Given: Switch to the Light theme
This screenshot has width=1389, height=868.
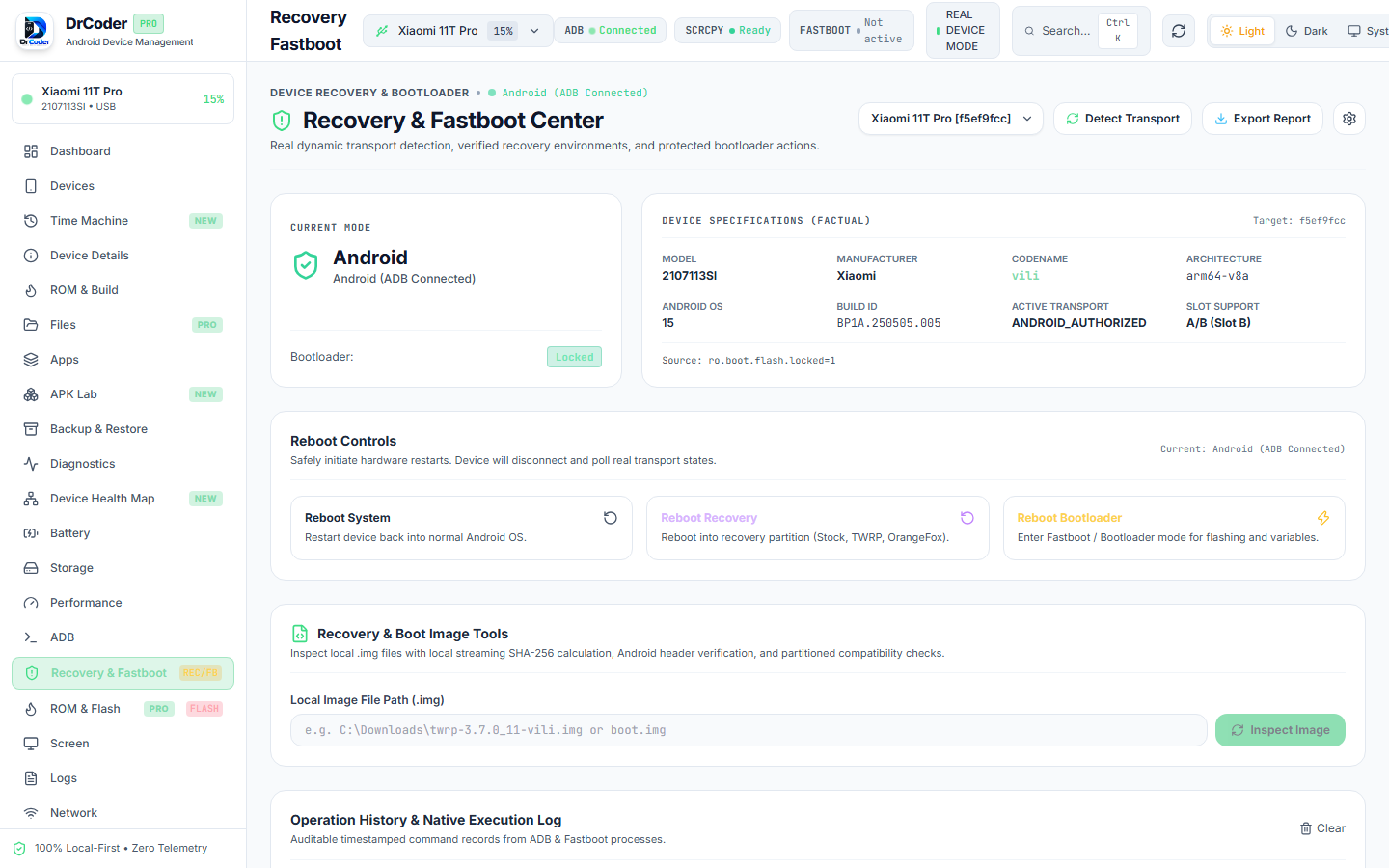Looking at the screenshot, I should [x=1242, y=31].
